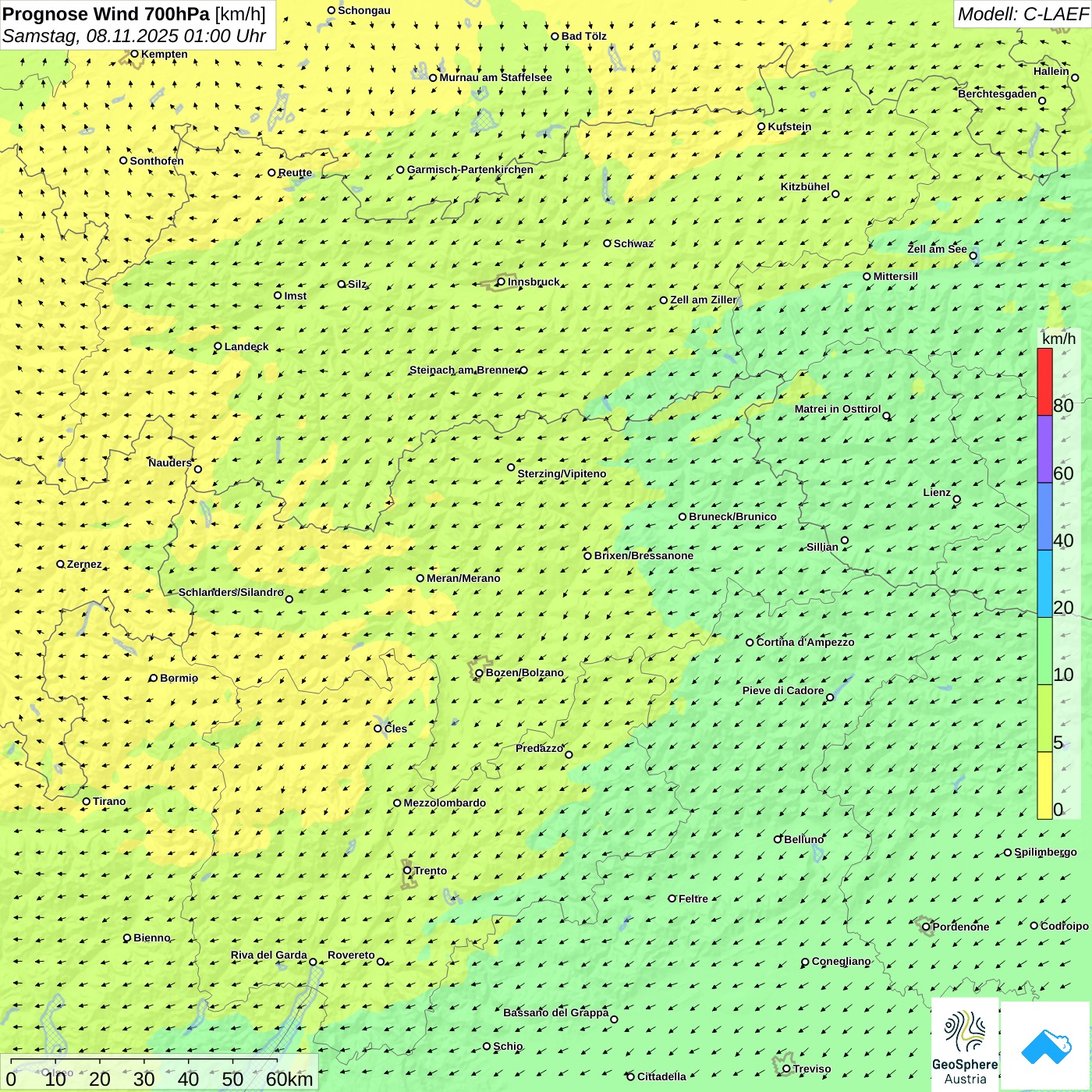
Task: Click the Innsbruck city marker
Action: (x=502, y=282)
